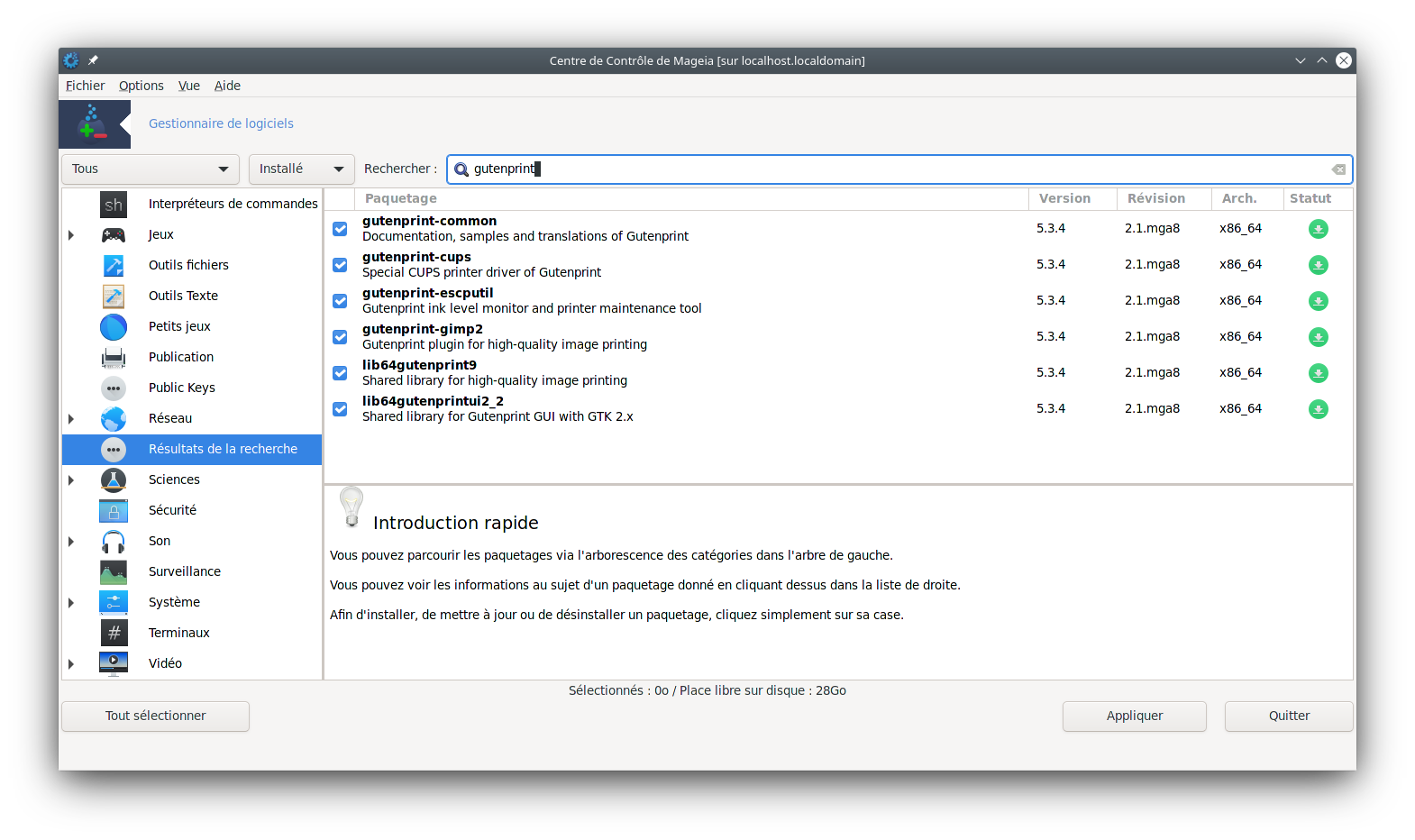The height and width of the screenshot is (840, 1415).
Task: Sort by the Statut column header
Action: coord(1317,198)
